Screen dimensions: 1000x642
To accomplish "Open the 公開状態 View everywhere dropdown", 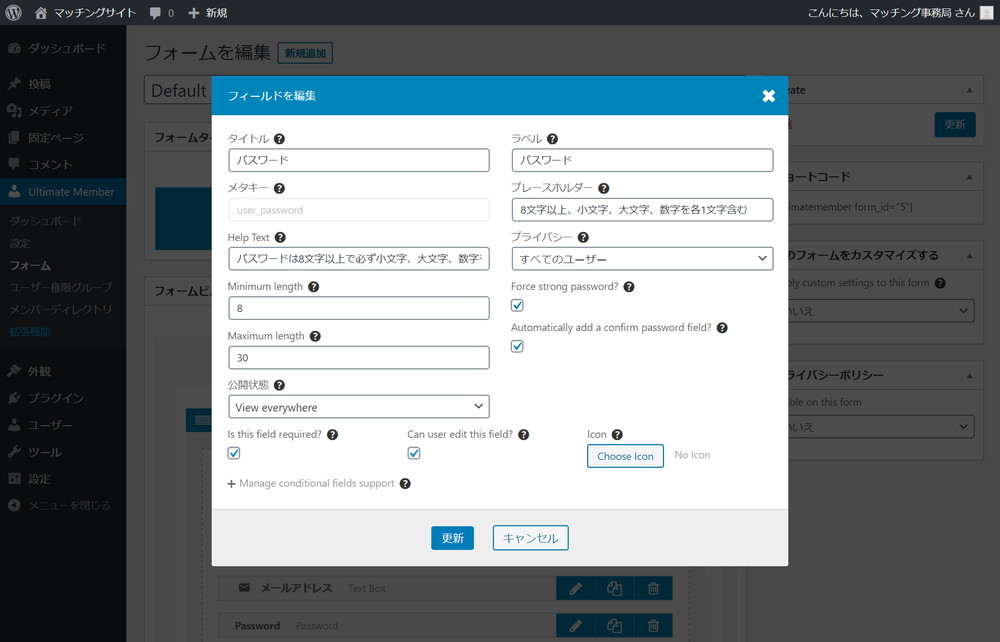I will pos(359,407).
